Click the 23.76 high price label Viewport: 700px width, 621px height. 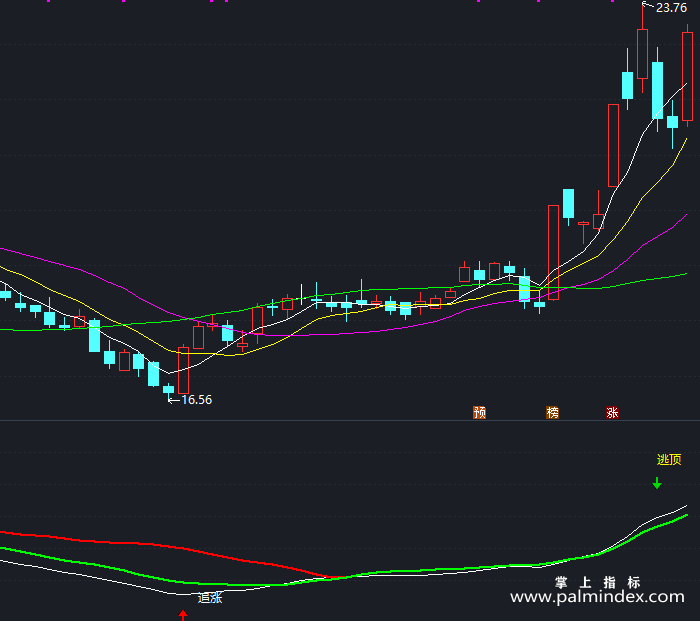671,8
